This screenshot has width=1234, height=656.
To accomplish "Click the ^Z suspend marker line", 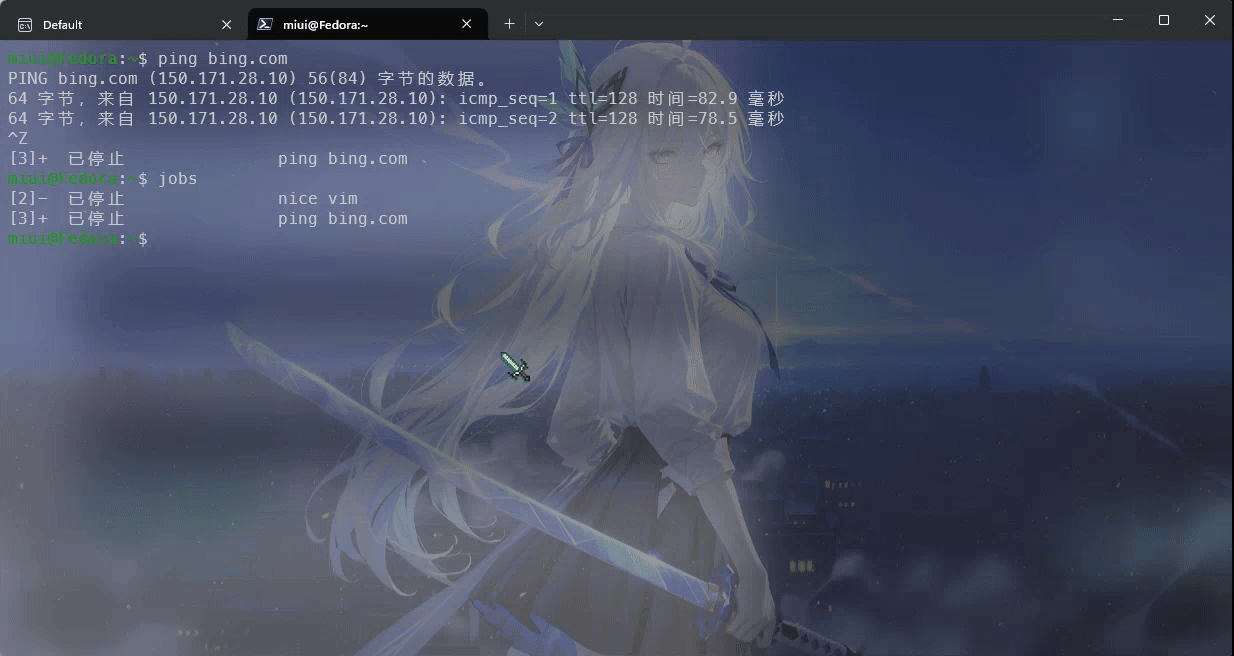I will [18, 139].
